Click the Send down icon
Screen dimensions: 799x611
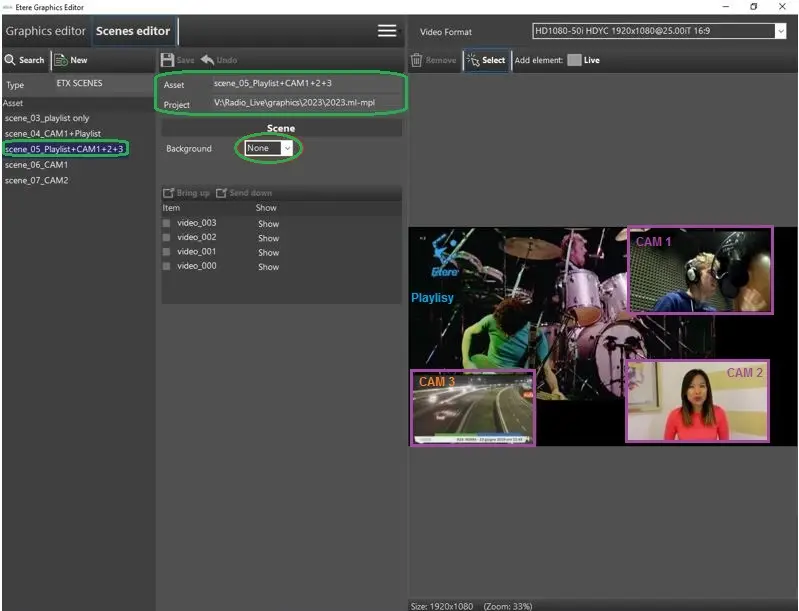[x=221, y=193]
